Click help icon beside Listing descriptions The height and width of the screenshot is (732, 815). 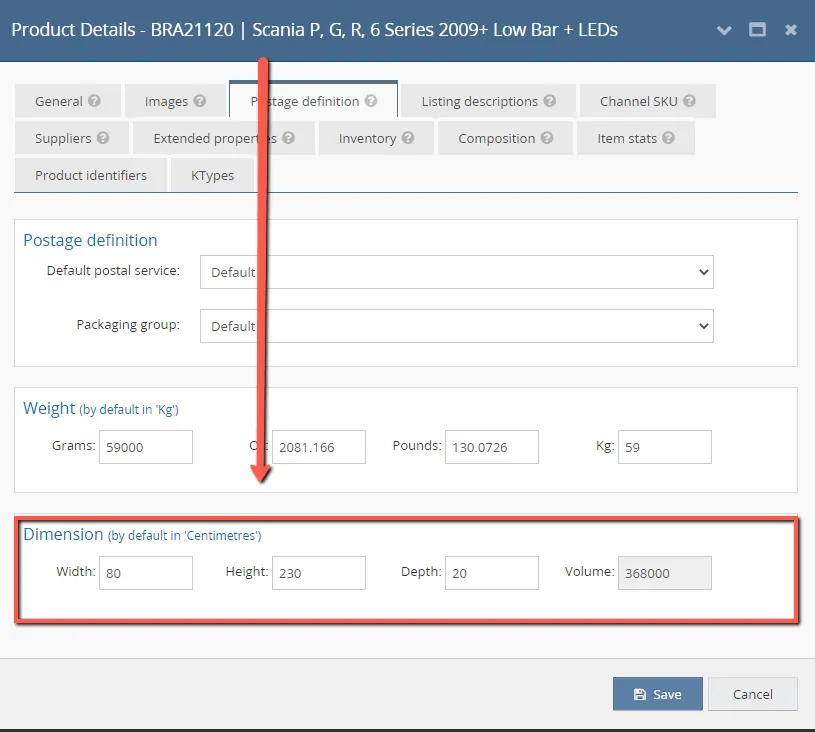click(x=549, y=101)
